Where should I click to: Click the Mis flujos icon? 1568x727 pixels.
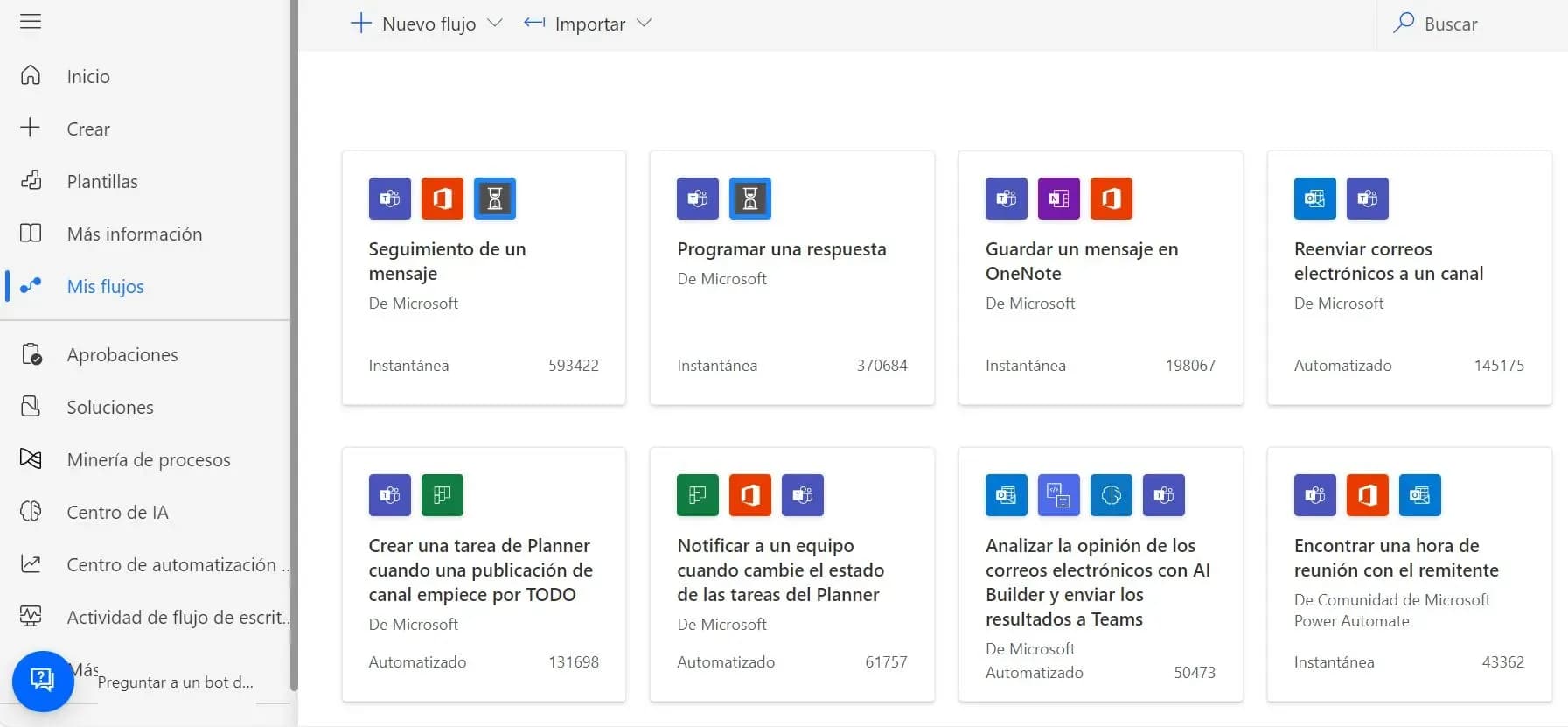(x=31, y=285)
